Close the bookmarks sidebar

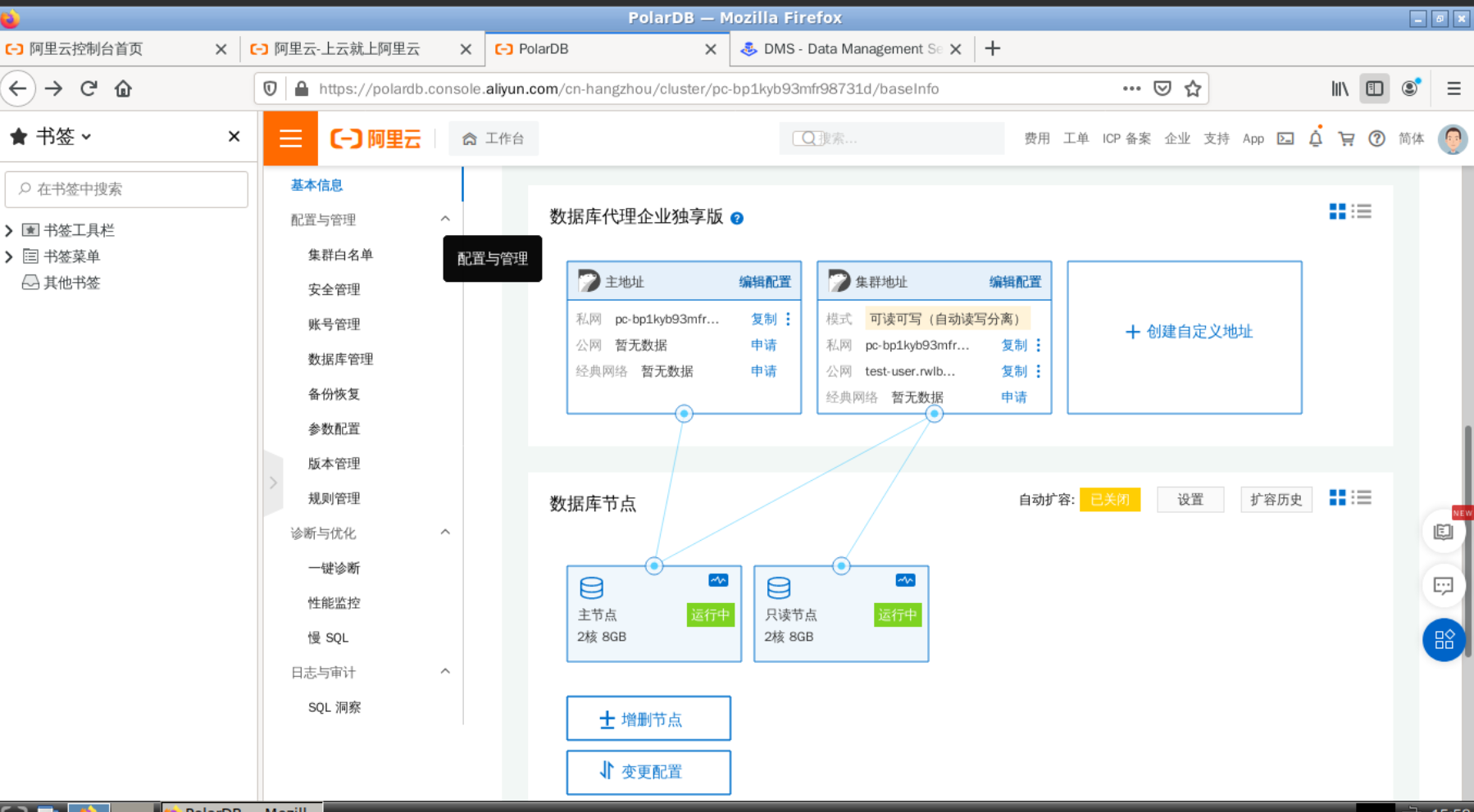234,136
